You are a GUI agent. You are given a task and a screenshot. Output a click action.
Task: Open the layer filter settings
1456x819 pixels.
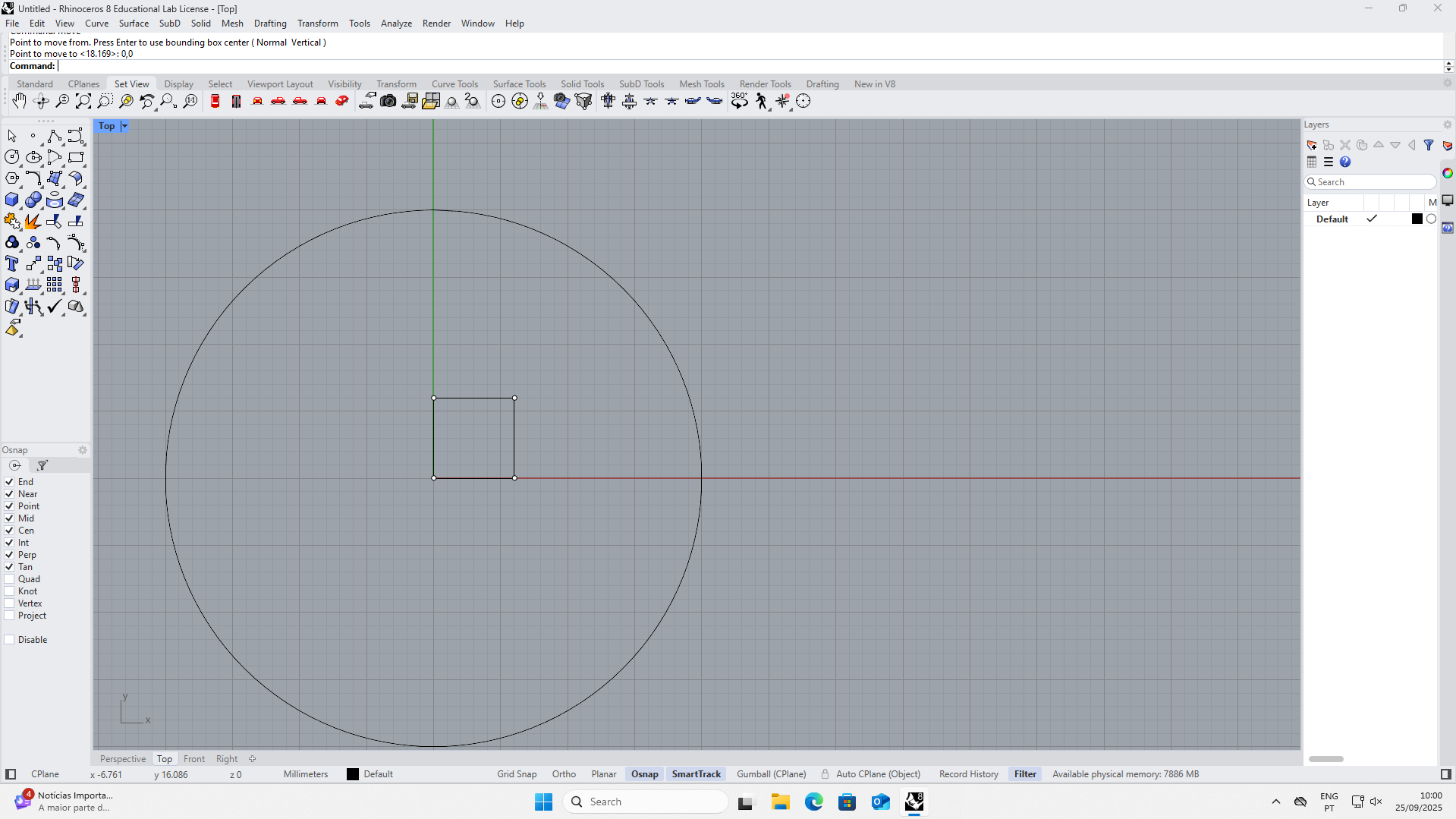point(1429,145)
